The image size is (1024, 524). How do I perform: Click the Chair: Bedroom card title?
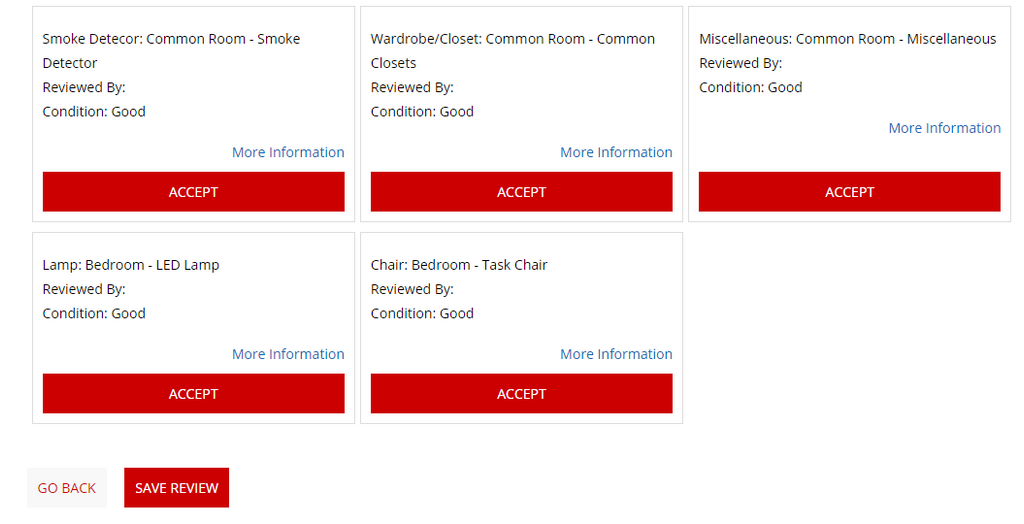click(x=459, y=265)
